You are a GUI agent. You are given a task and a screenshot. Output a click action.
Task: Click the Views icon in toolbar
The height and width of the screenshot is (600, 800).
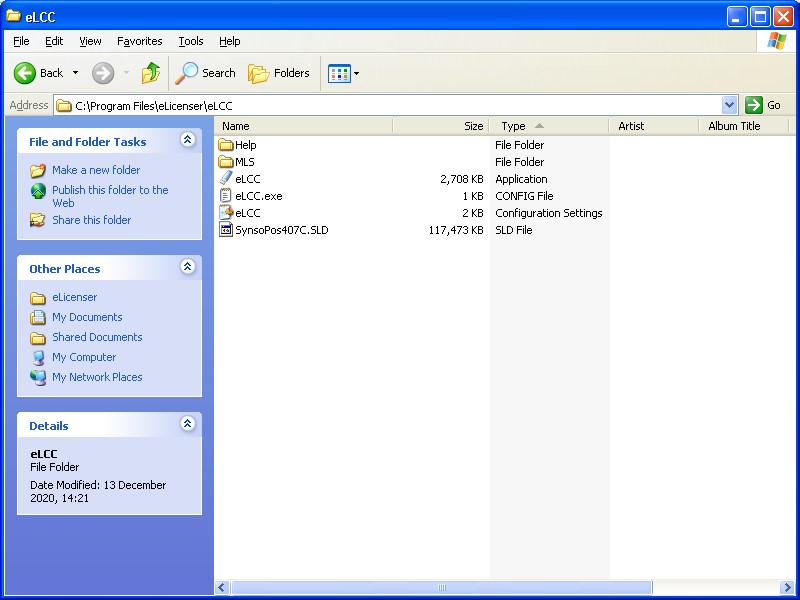339,73
